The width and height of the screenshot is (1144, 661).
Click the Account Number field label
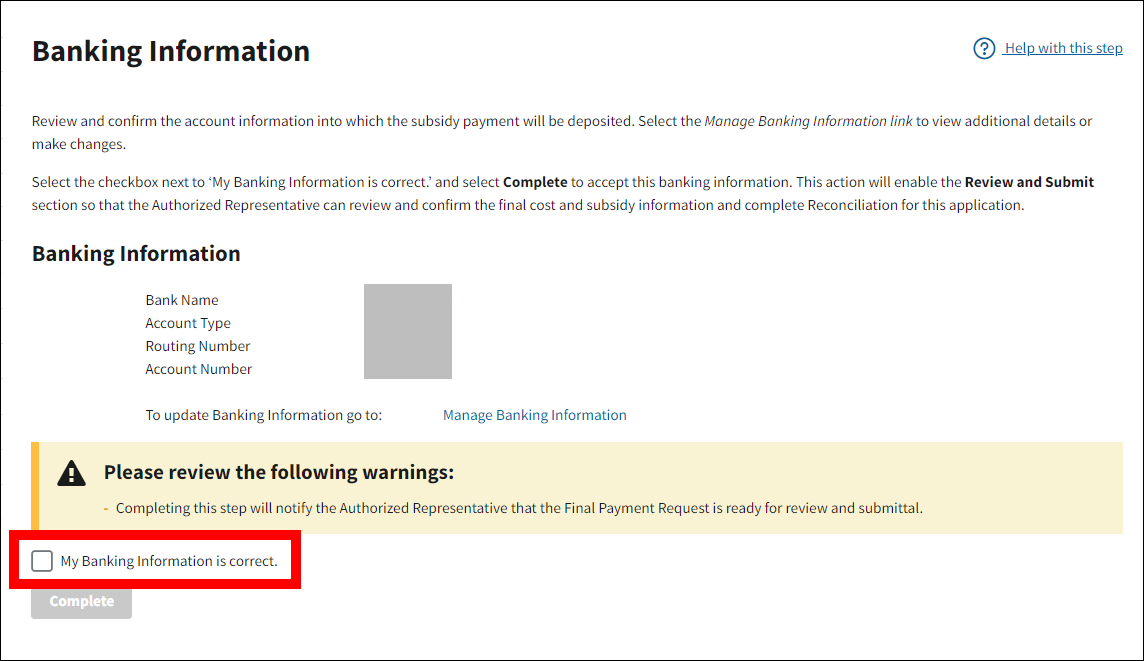click(x=199, y=369)
